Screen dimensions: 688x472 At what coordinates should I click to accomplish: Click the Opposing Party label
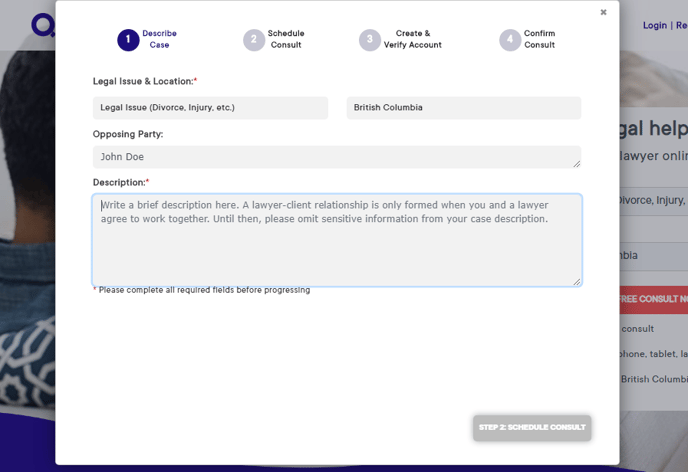(x=128, y=134)
